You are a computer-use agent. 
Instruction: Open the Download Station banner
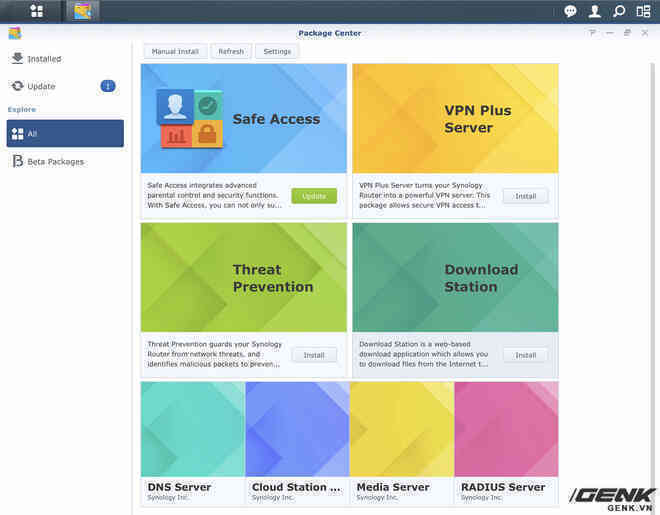click(x=455, y=277)
